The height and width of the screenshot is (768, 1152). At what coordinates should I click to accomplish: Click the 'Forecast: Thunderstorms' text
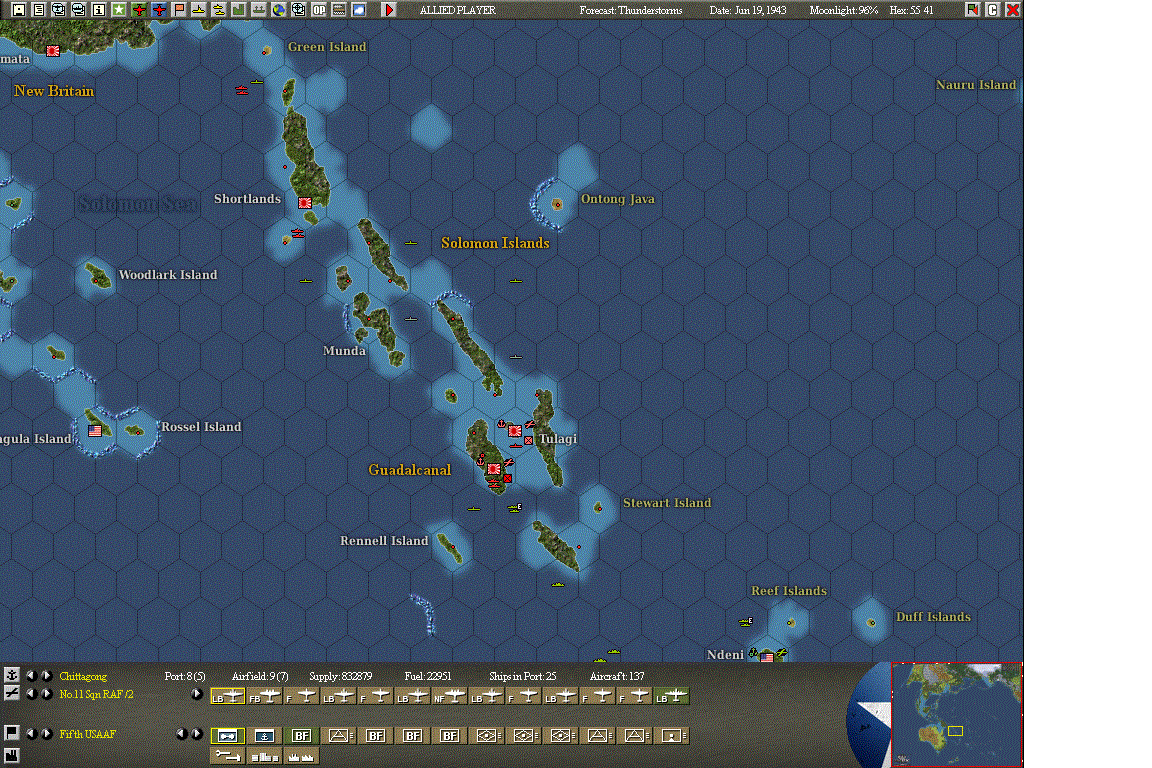point(630,10)
